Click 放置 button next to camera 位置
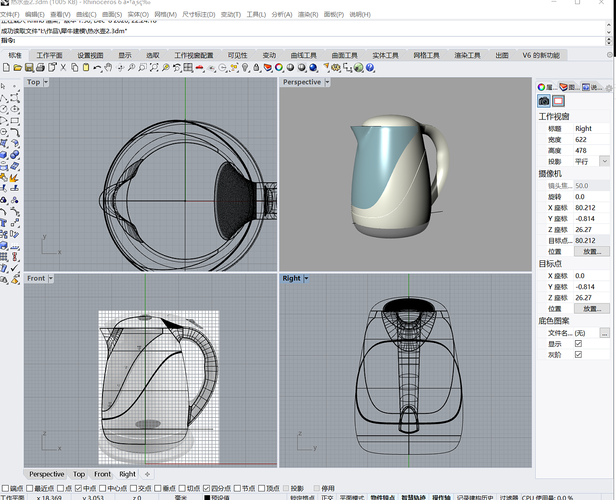 pyautogui.click(x=592, y=251)
